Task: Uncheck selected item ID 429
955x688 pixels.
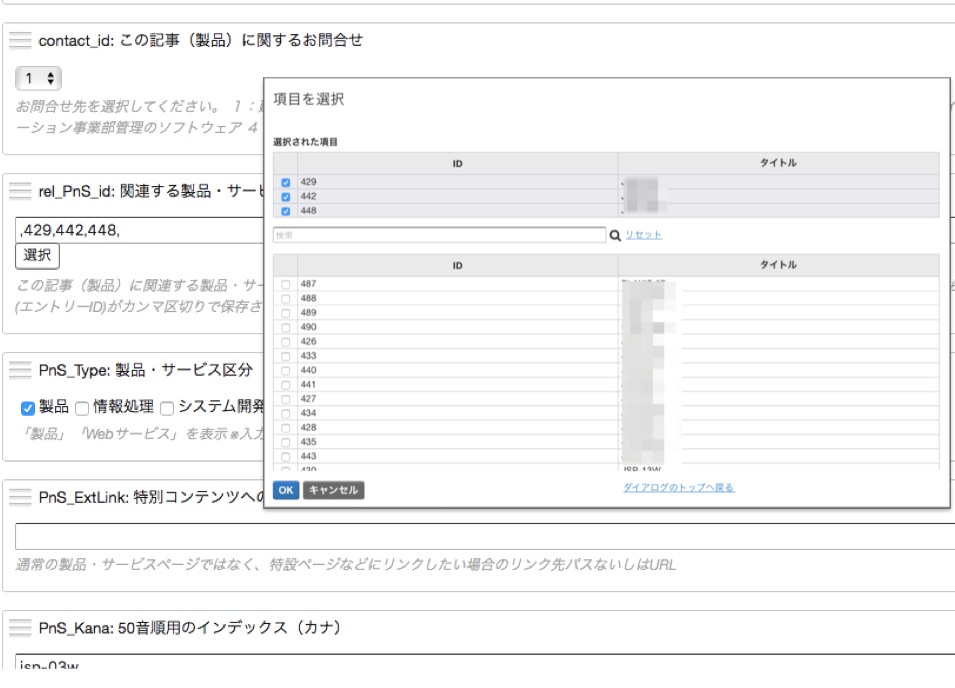Action: click(x=286, y=183)
